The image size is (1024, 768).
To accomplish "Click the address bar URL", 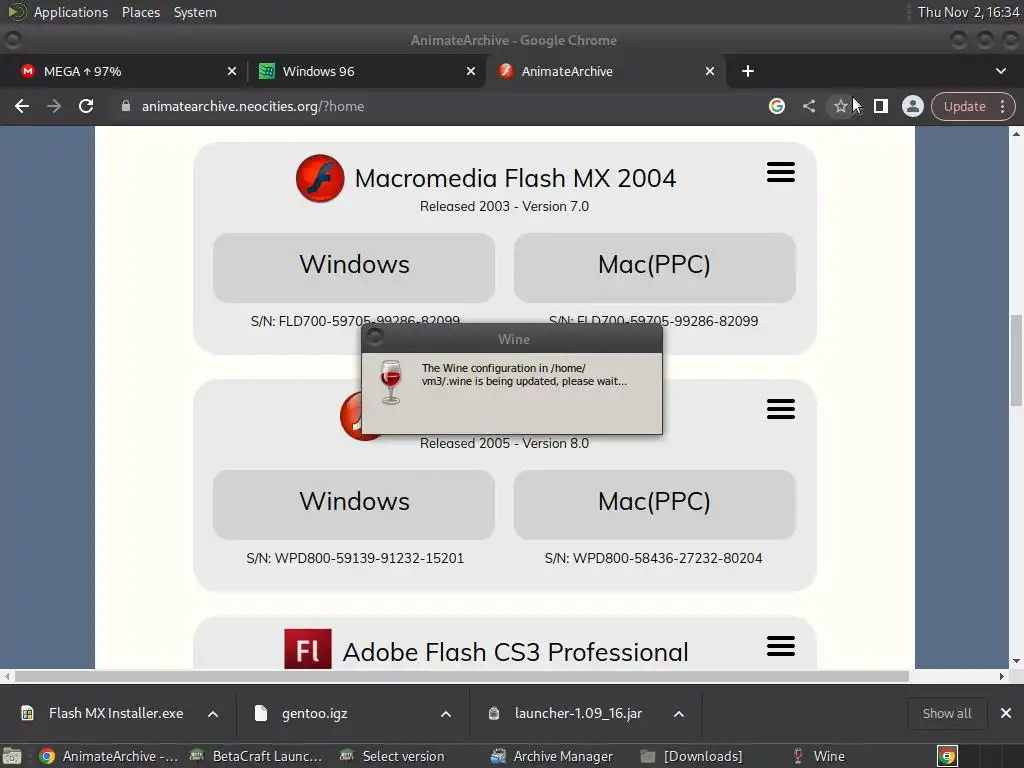I will (x=253, y=106).
